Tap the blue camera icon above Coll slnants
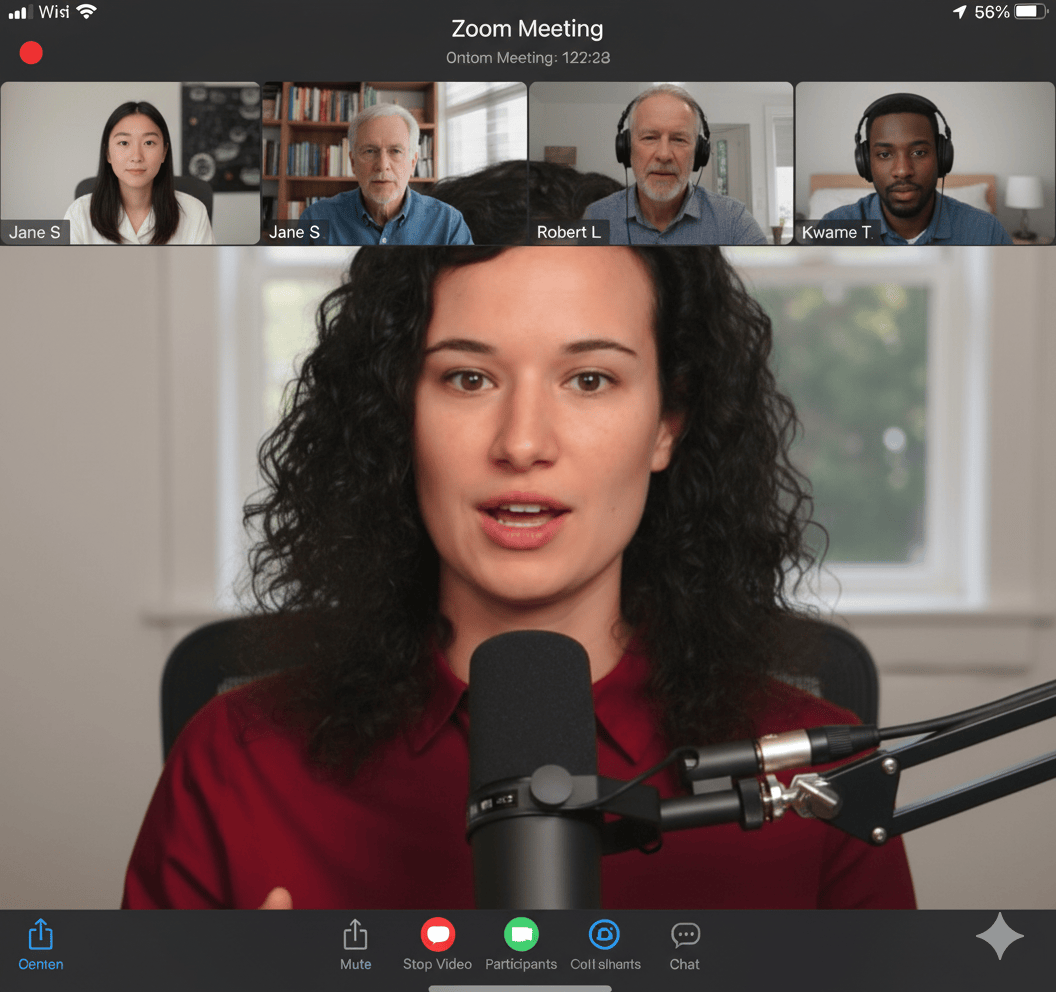Image resolution: width=1056 pixels, height=992 pixels. pyautogui.click(x=604, y=935)
